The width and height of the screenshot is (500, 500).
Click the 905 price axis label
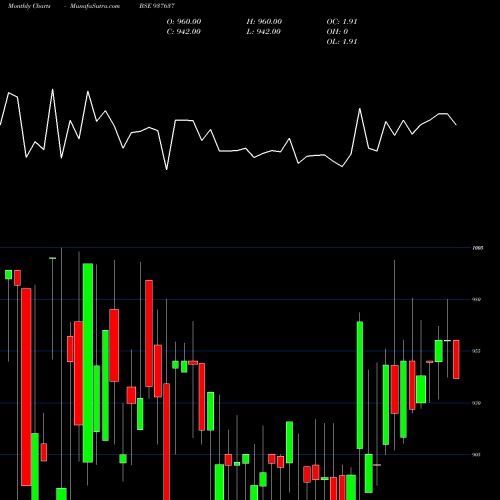pos(477,455)
